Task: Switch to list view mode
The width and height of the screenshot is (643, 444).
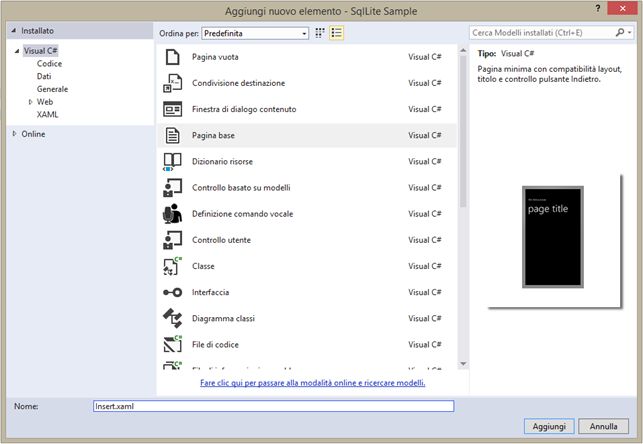Action: point(337,33)
